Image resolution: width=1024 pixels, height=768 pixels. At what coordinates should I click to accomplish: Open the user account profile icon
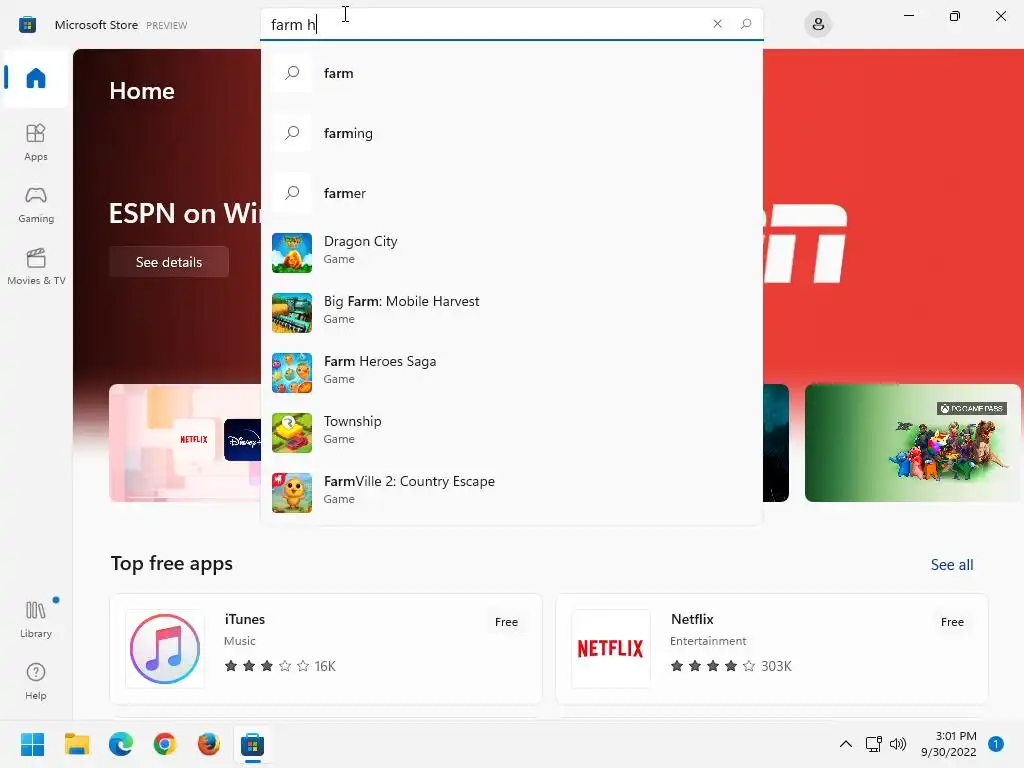click(818, 25)
